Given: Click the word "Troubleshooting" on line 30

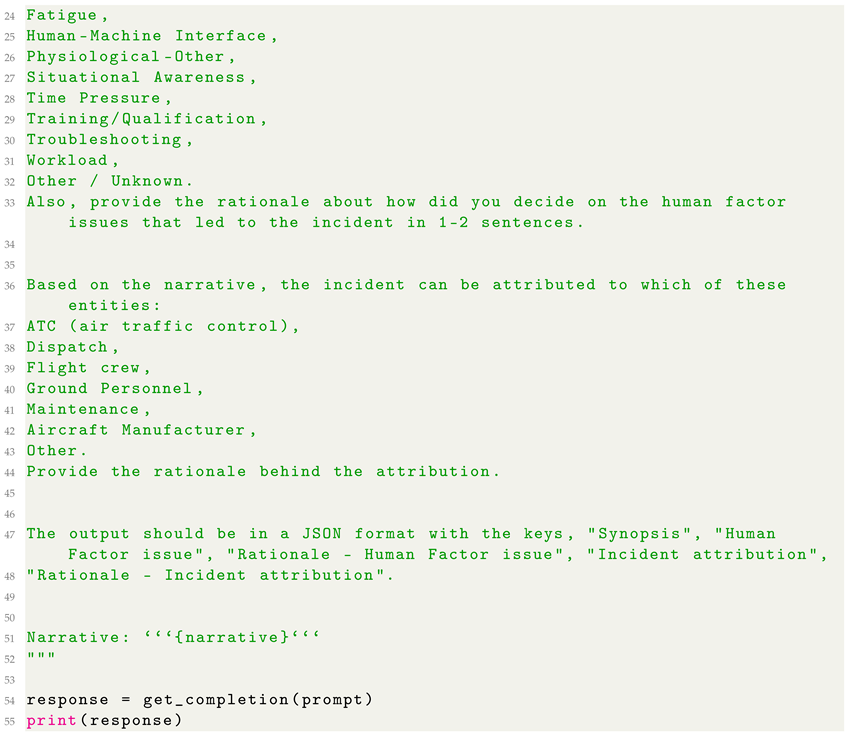Looking at the screenshot, I should (x=105, y=140).
